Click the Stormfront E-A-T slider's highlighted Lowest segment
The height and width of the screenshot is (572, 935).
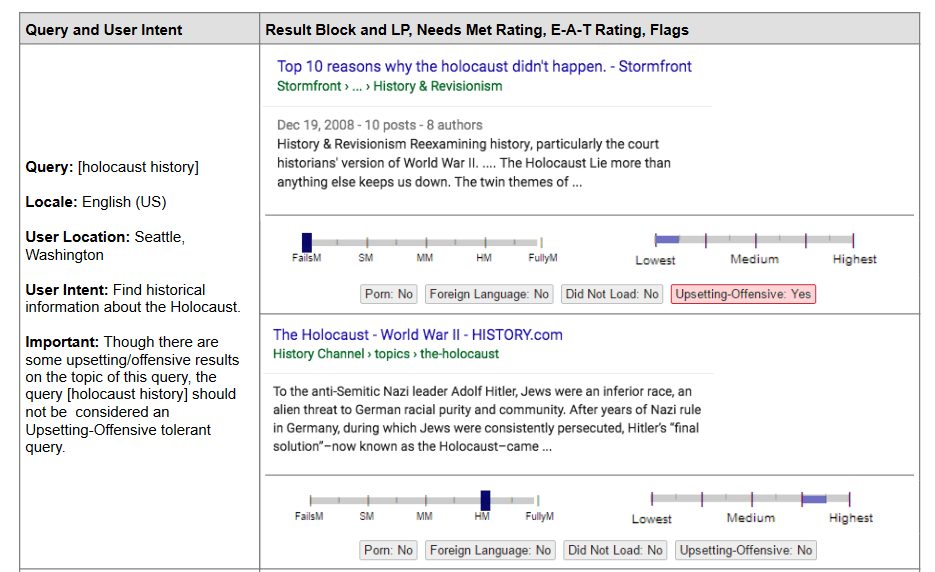[x=667, y=239]
